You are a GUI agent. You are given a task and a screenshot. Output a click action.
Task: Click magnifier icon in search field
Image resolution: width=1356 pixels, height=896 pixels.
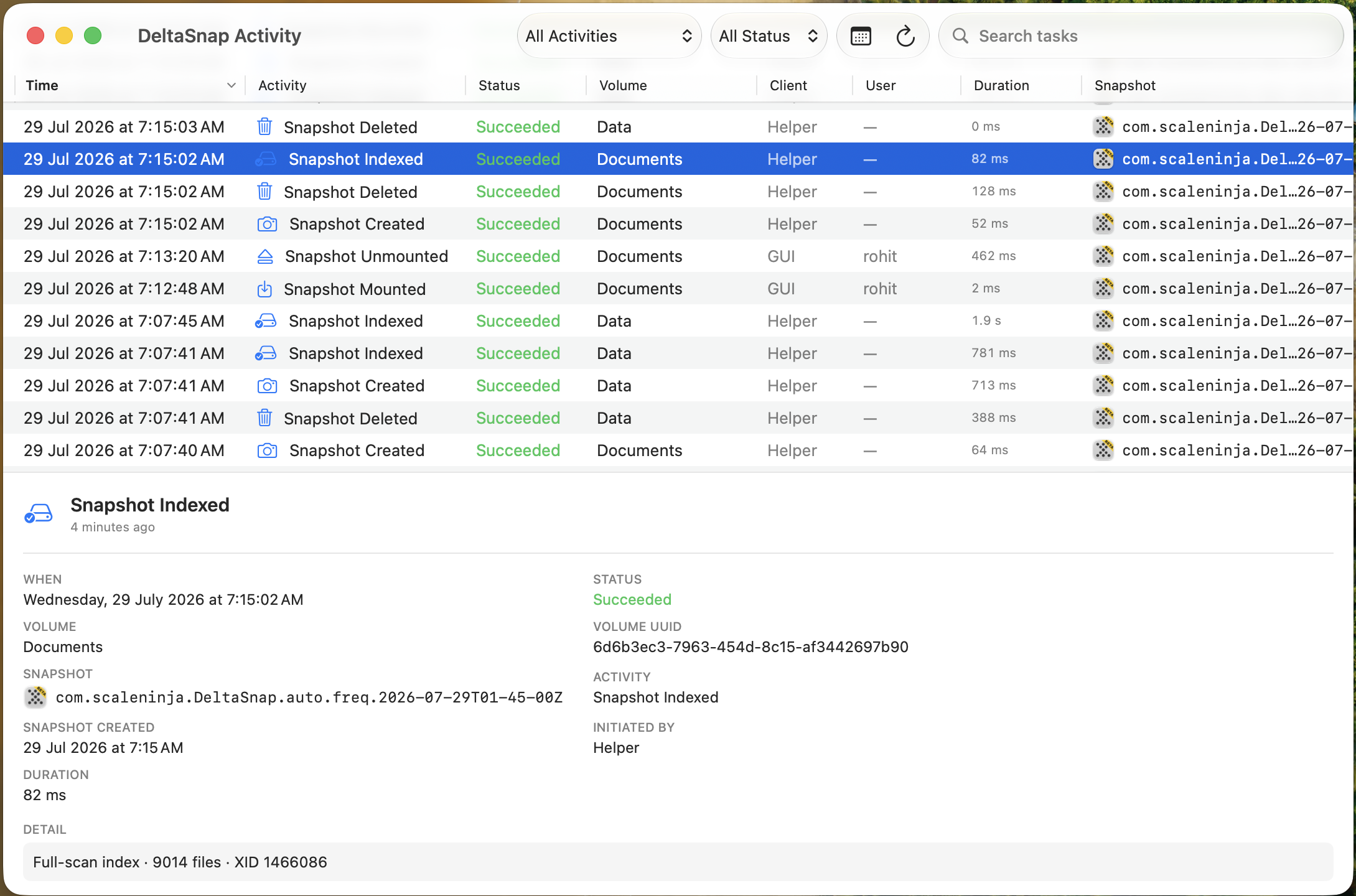point(960,36)
